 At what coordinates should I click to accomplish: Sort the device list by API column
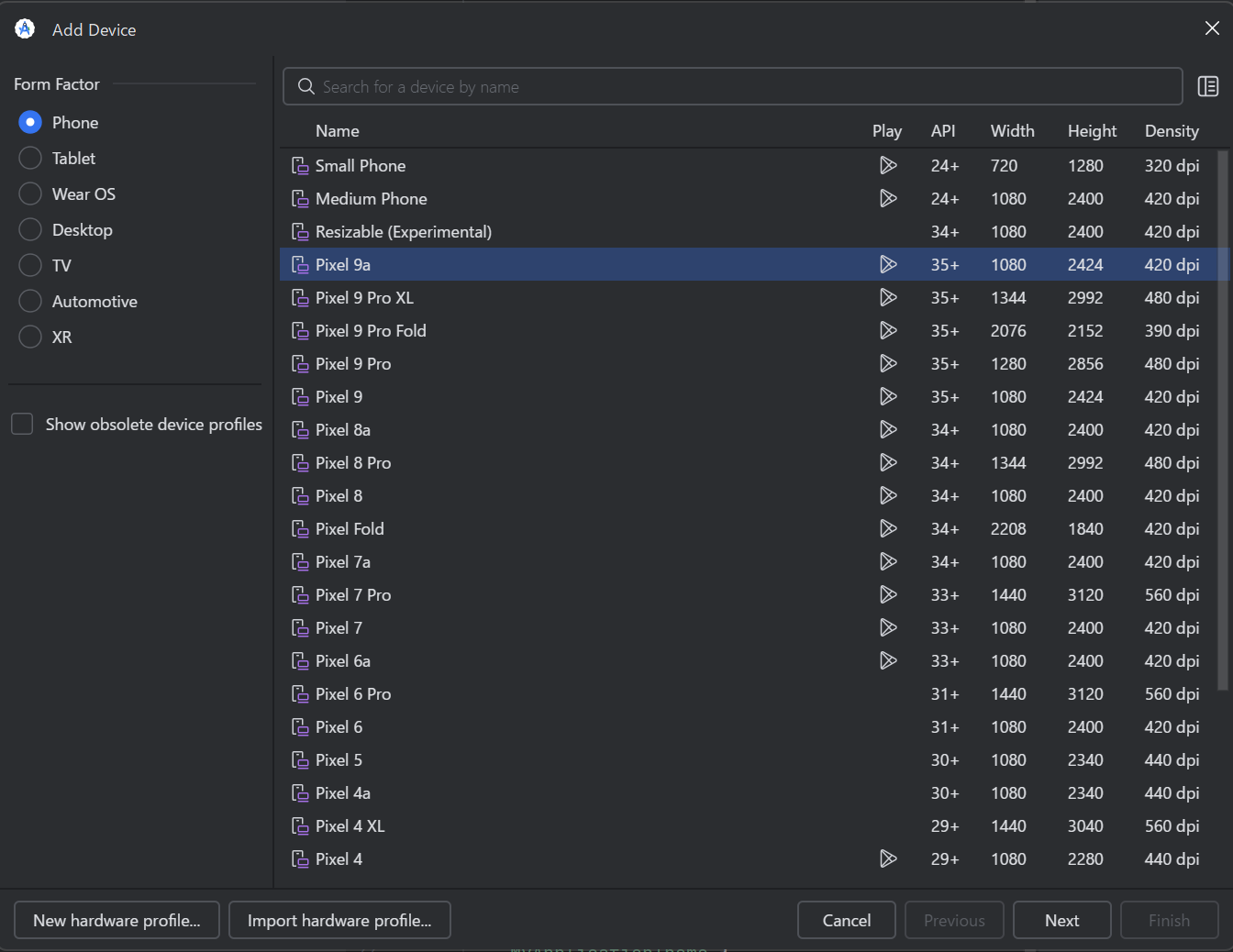943,131
